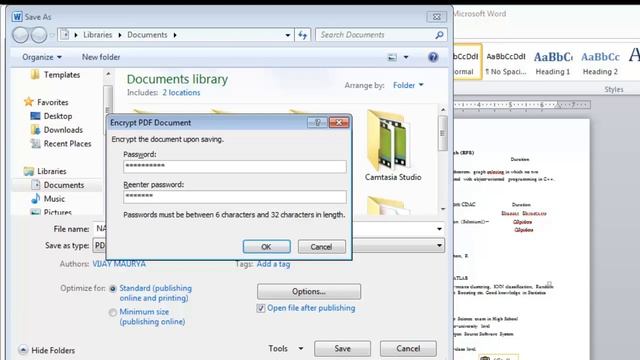Screen dimensions: 640x360
Task: Click the Options... button
Action: tap(309, 291)
